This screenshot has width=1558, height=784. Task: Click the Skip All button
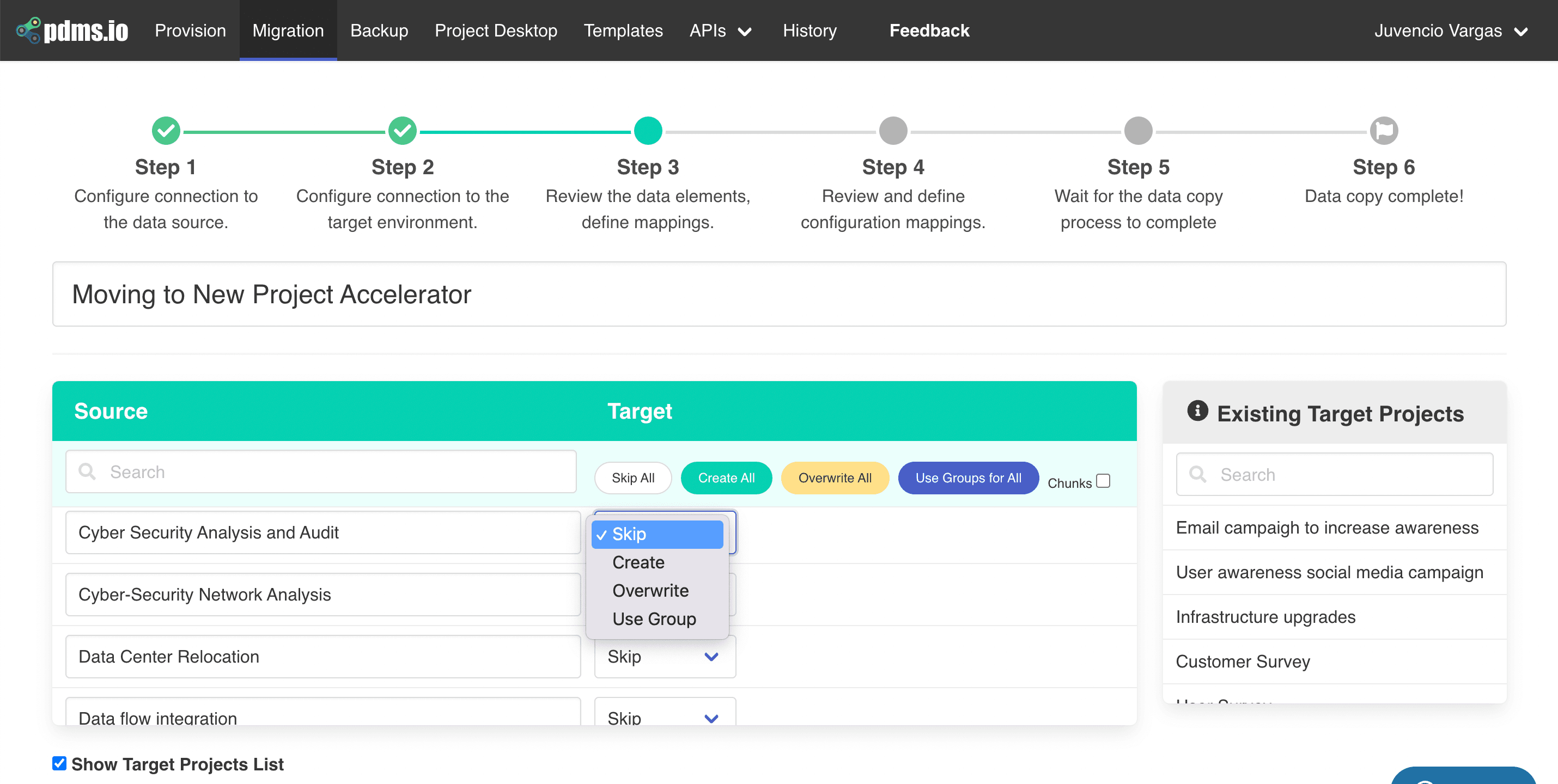point(632,477)
